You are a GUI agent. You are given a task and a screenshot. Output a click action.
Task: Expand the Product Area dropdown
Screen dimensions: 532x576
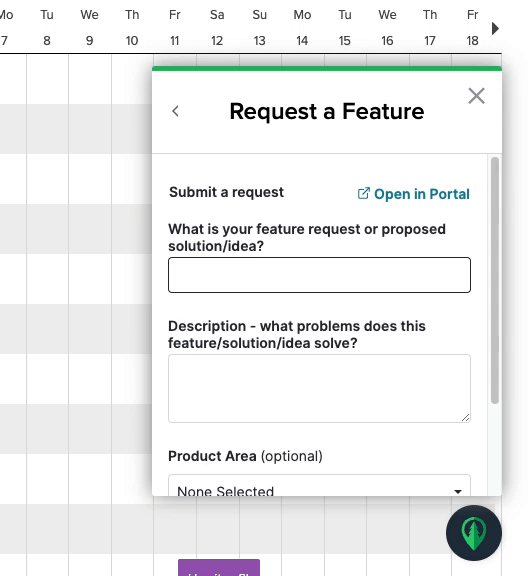tap(319, 486)
